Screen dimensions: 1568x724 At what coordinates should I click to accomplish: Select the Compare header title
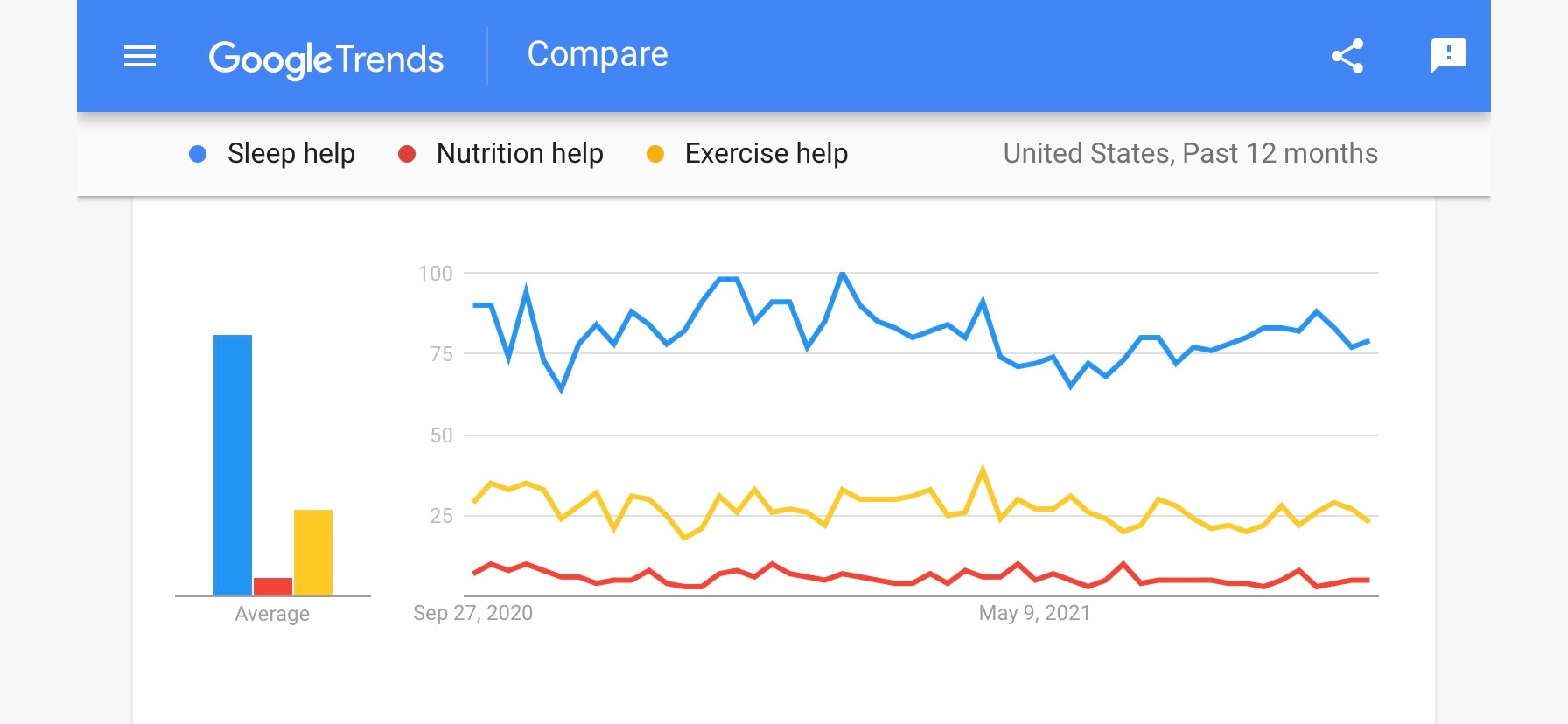598,54
